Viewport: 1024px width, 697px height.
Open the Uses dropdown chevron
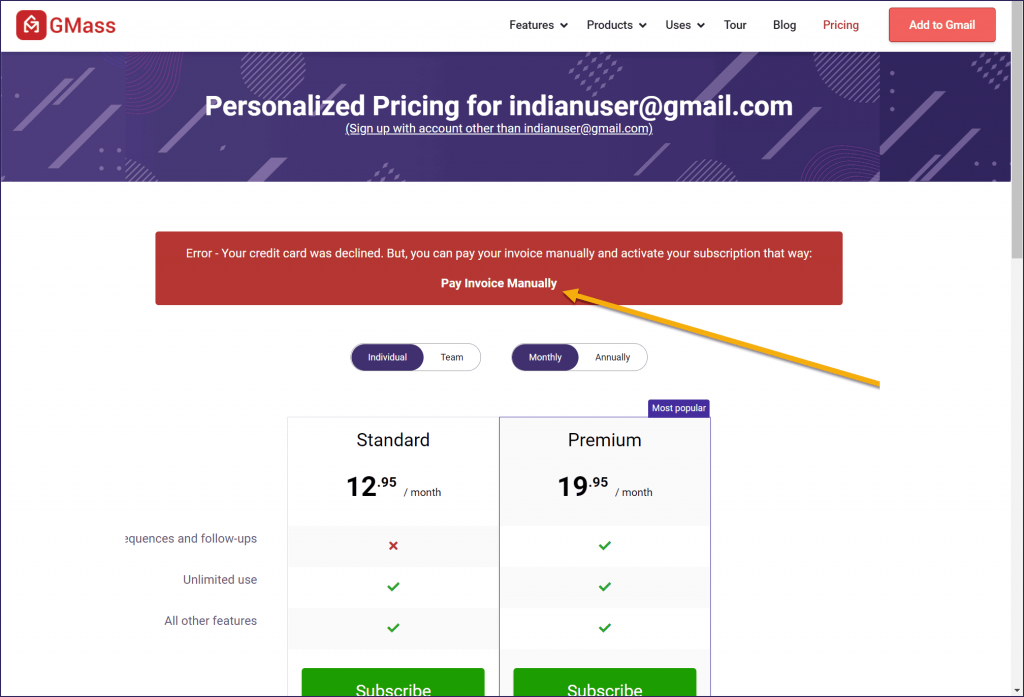[701, 25]
